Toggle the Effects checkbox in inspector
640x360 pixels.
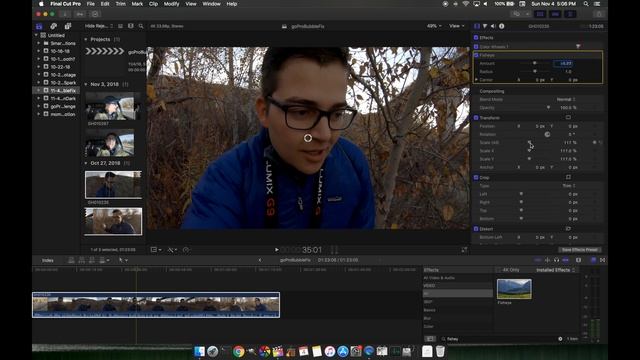point(476,38)
